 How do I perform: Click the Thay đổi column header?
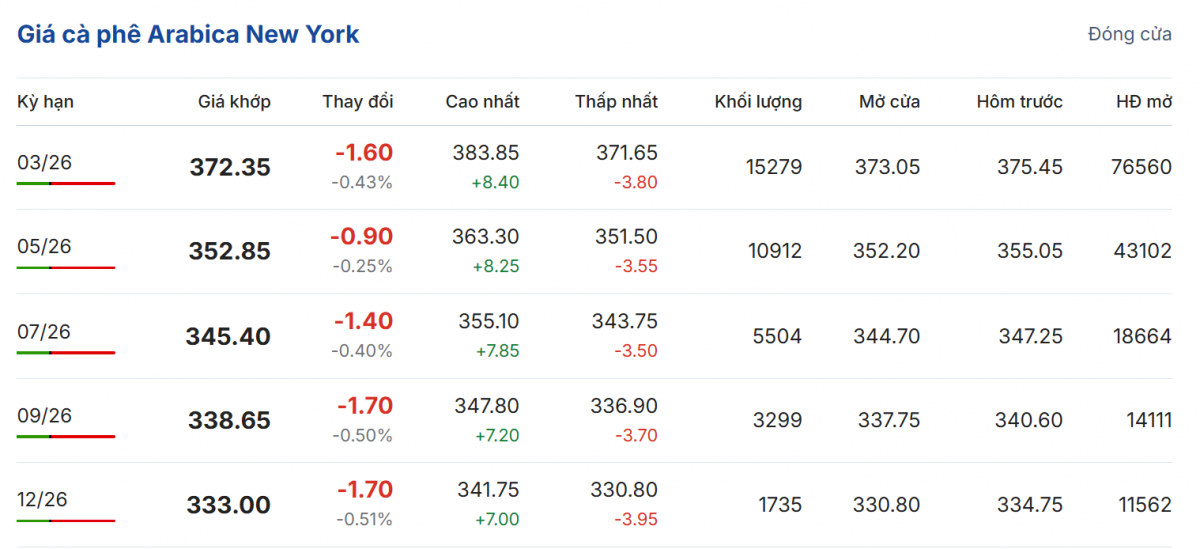click(358, 102)
